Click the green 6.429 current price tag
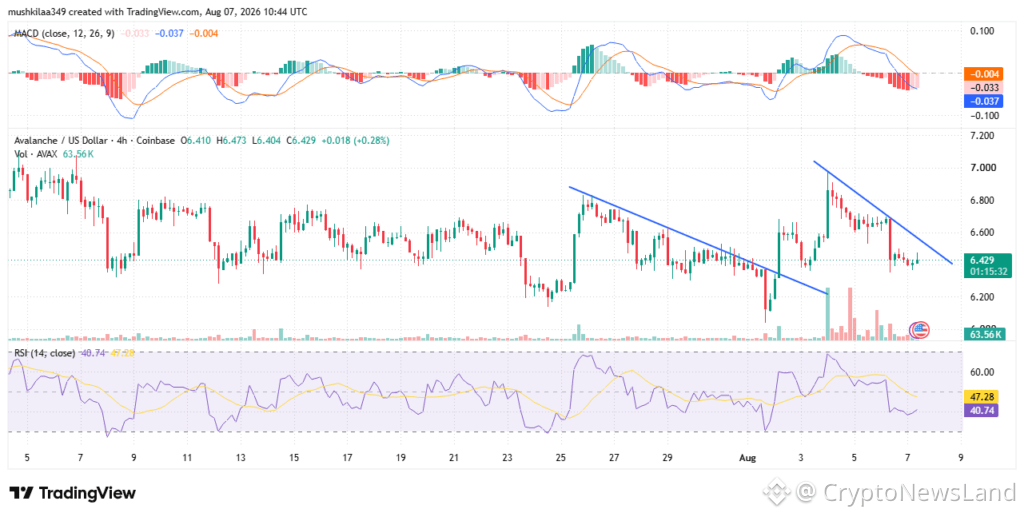The height and width of the screenshot is (517, 1024). [x=987, y=265]
